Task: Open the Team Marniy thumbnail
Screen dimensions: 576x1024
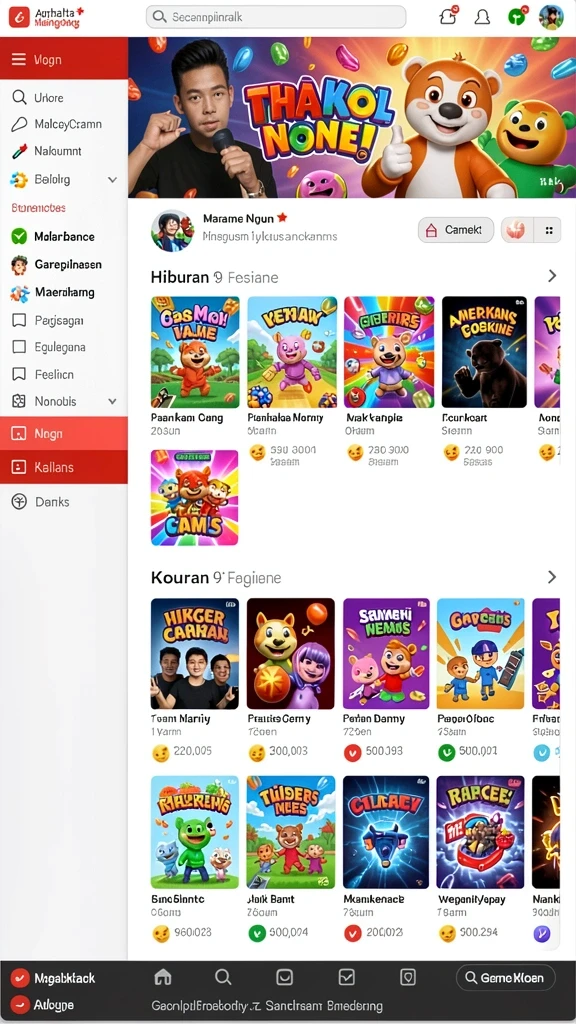Action: pyautogui.click(x=195, y=654)
